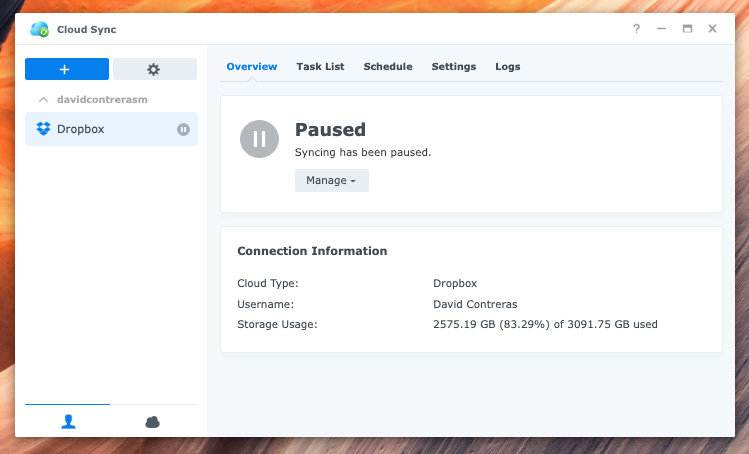Click the pause status icon next to Dropbox
The width and height of the screenshot is (749, 454).
point(183,130)
